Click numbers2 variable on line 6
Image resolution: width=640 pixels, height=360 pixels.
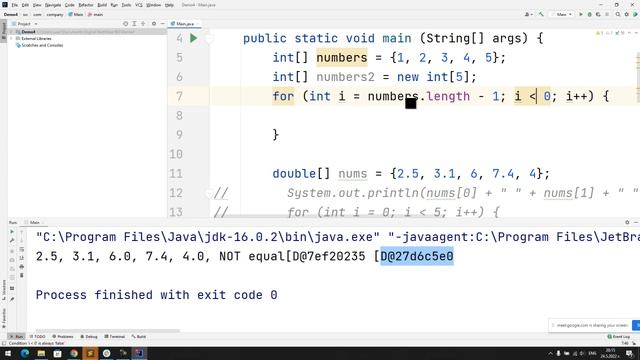pos(345,77)
